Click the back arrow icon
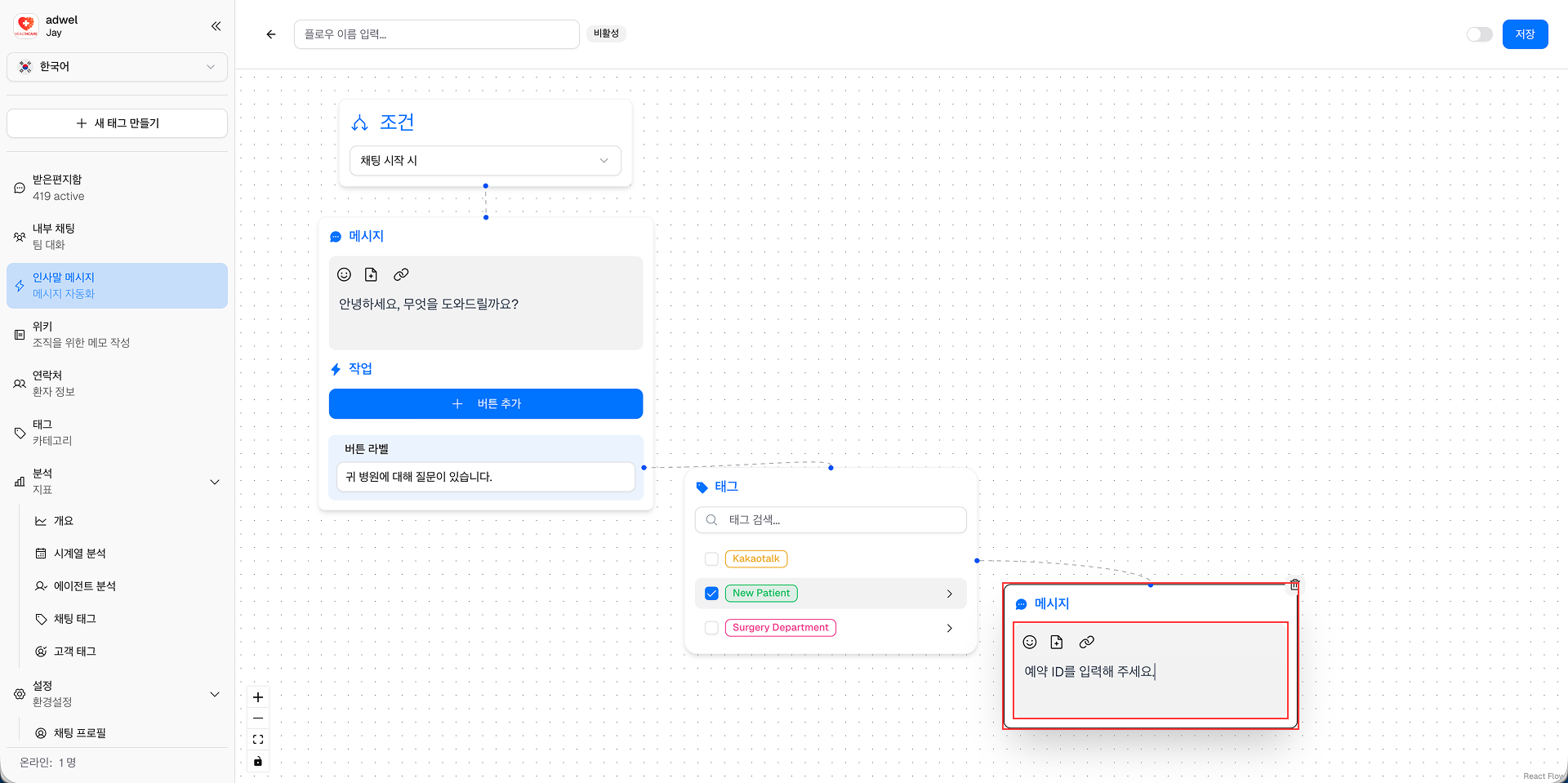 coord(271,34)
